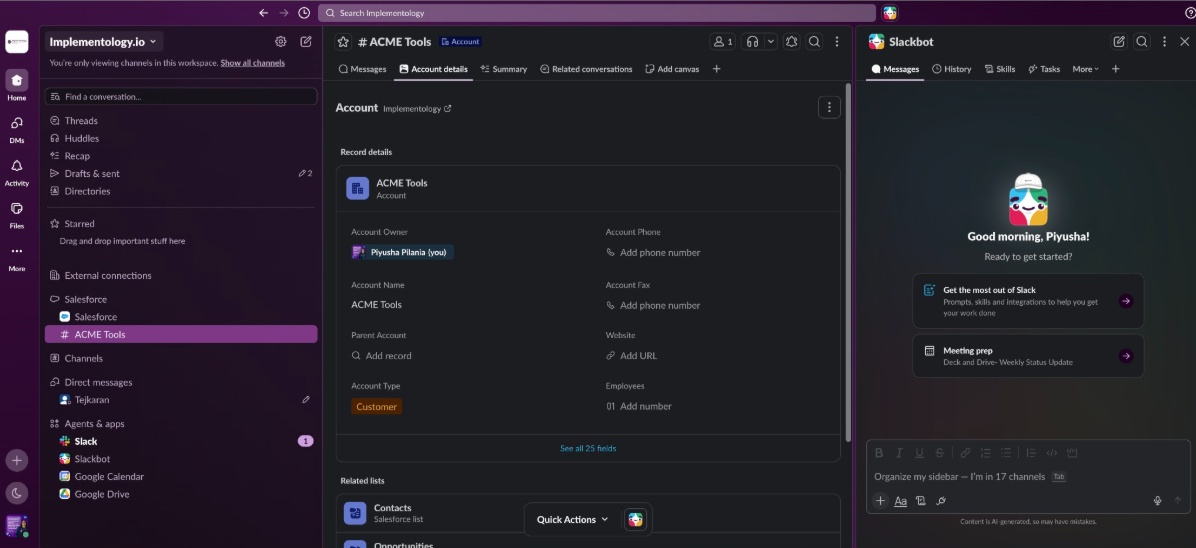The height and width of the screenshot is (548, 1196).
Task: Toggle underline formatting in Slackbot composer
Action: point(919,453)
